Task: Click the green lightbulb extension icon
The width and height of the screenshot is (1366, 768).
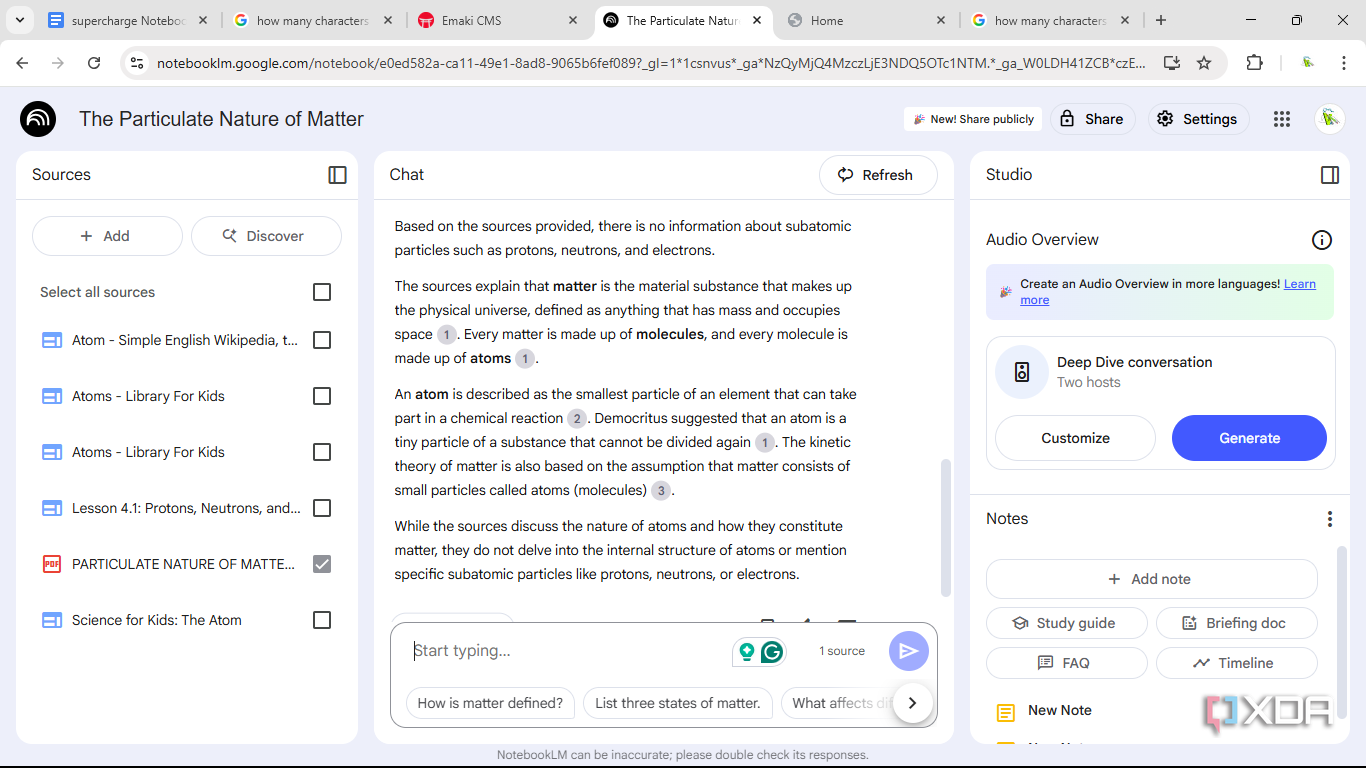Action: tap(746, 652)
